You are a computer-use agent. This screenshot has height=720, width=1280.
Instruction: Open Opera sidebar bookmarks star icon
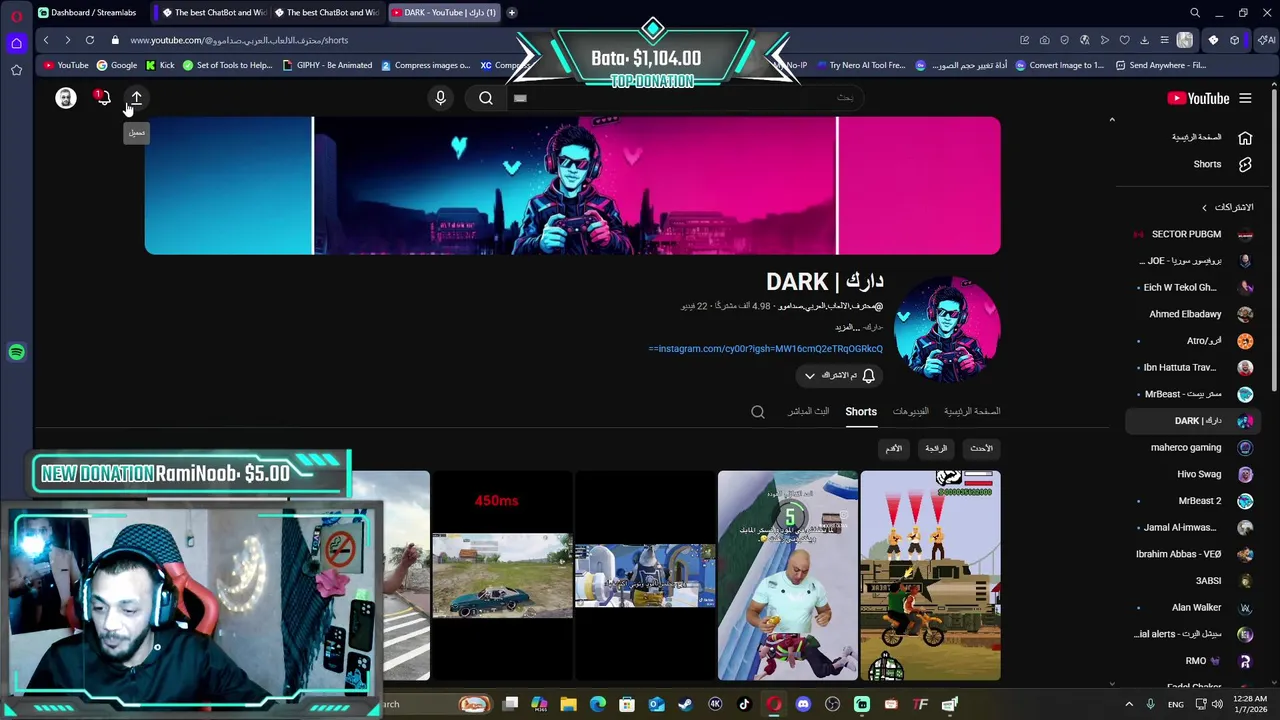(16, 70)
